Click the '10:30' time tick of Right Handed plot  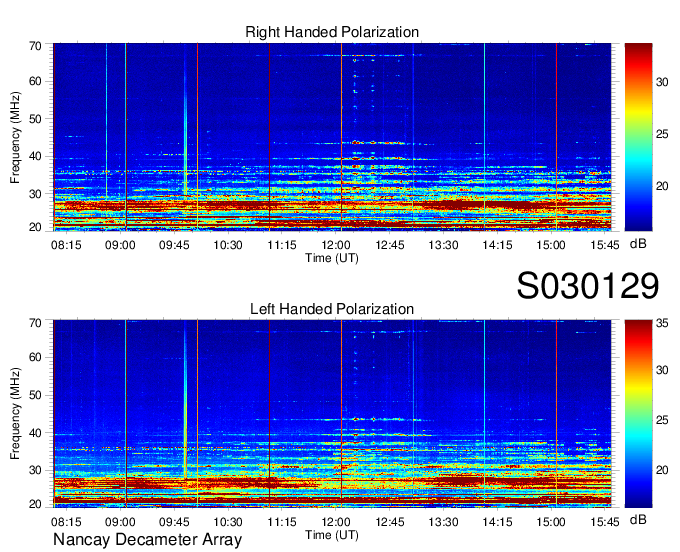(228, 245)
